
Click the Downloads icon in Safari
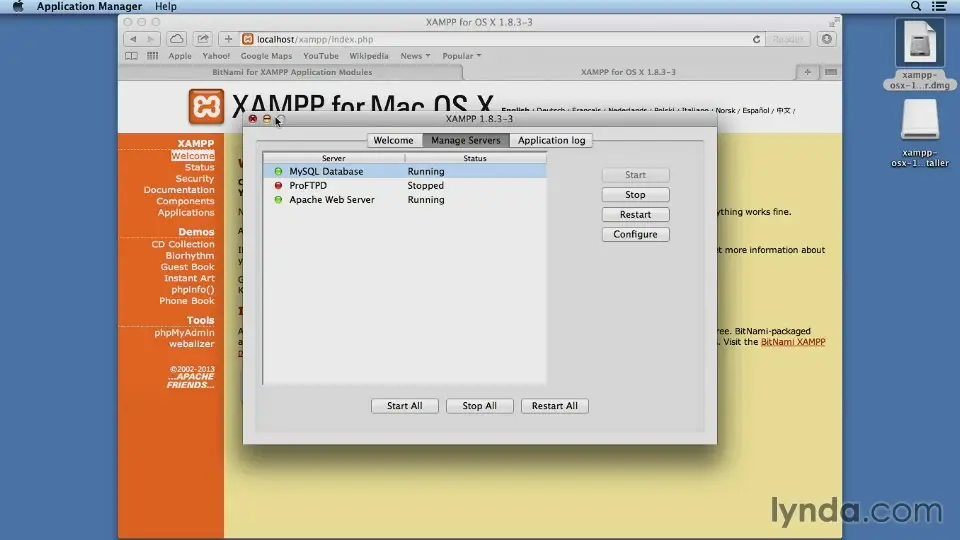coord(827,39)
